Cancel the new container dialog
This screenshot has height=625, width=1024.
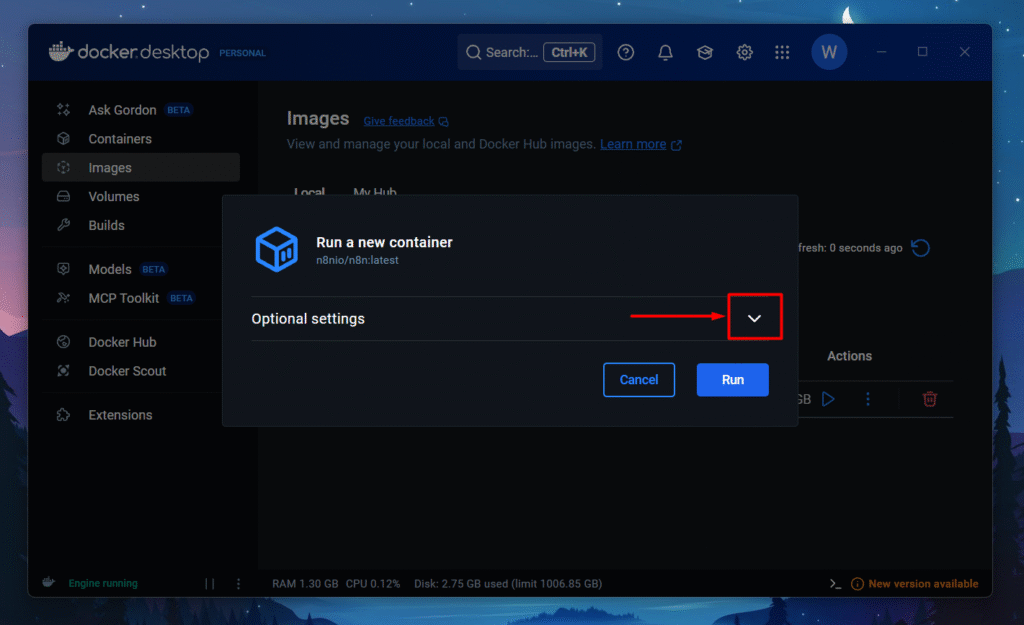click(638, 380)
